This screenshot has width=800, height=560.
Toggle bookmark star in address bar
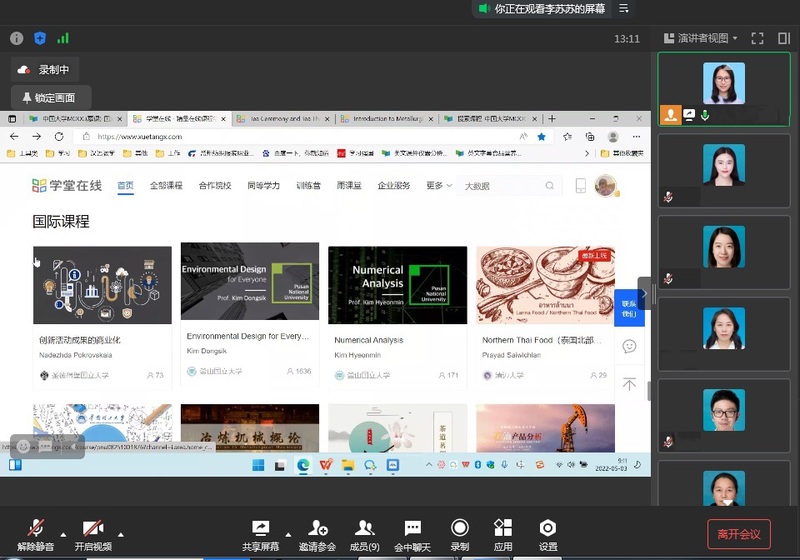click(541, 137)
